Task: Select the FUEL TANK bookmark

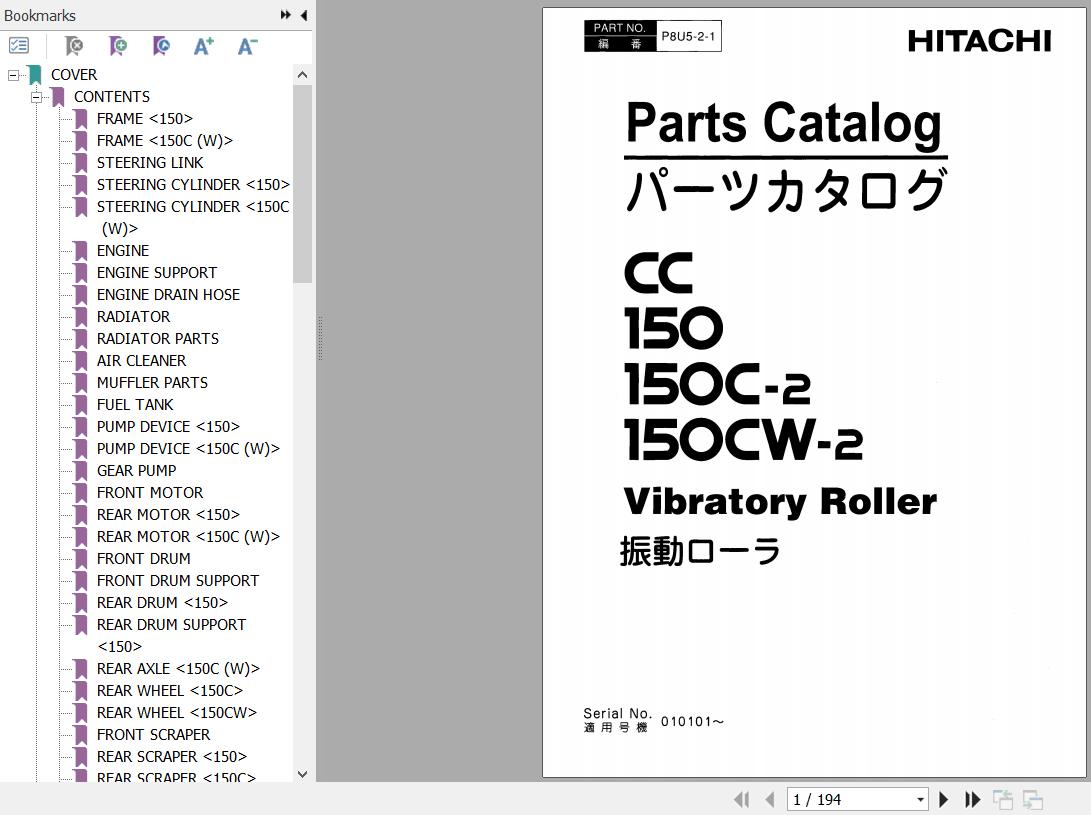Action: 134,405
